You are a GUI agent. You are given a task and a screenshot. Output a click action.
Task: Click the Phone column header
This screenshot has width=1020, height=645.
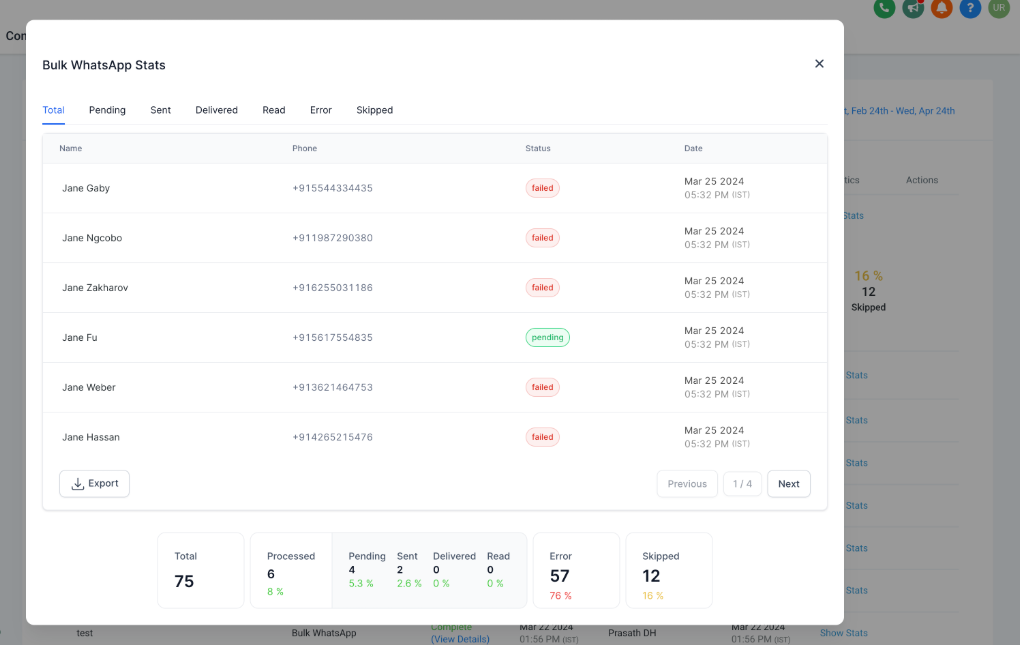304,148
